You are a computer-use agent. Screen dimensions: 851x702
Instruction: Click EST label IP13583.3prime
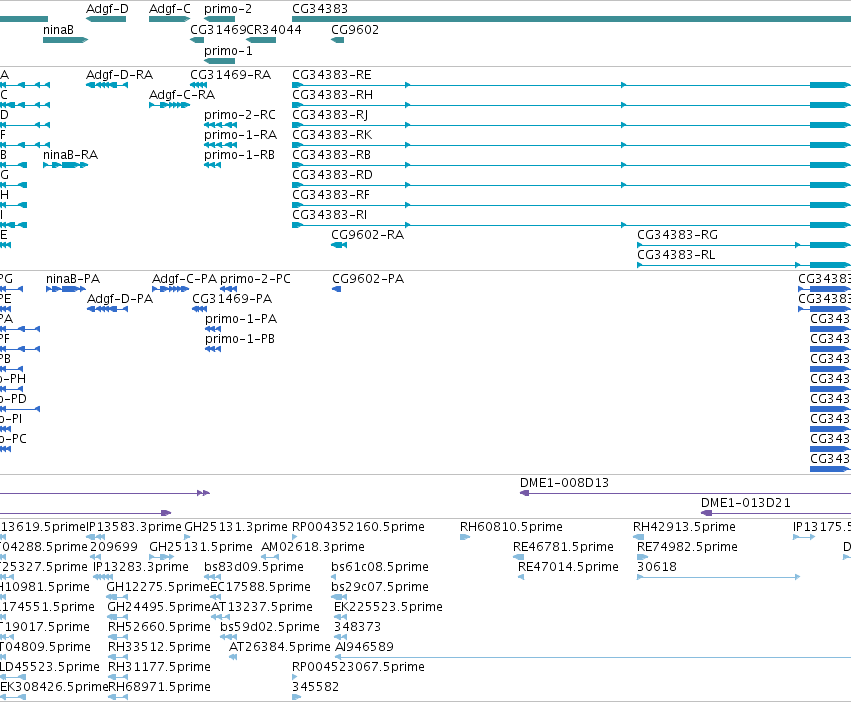tap(134, 528)
